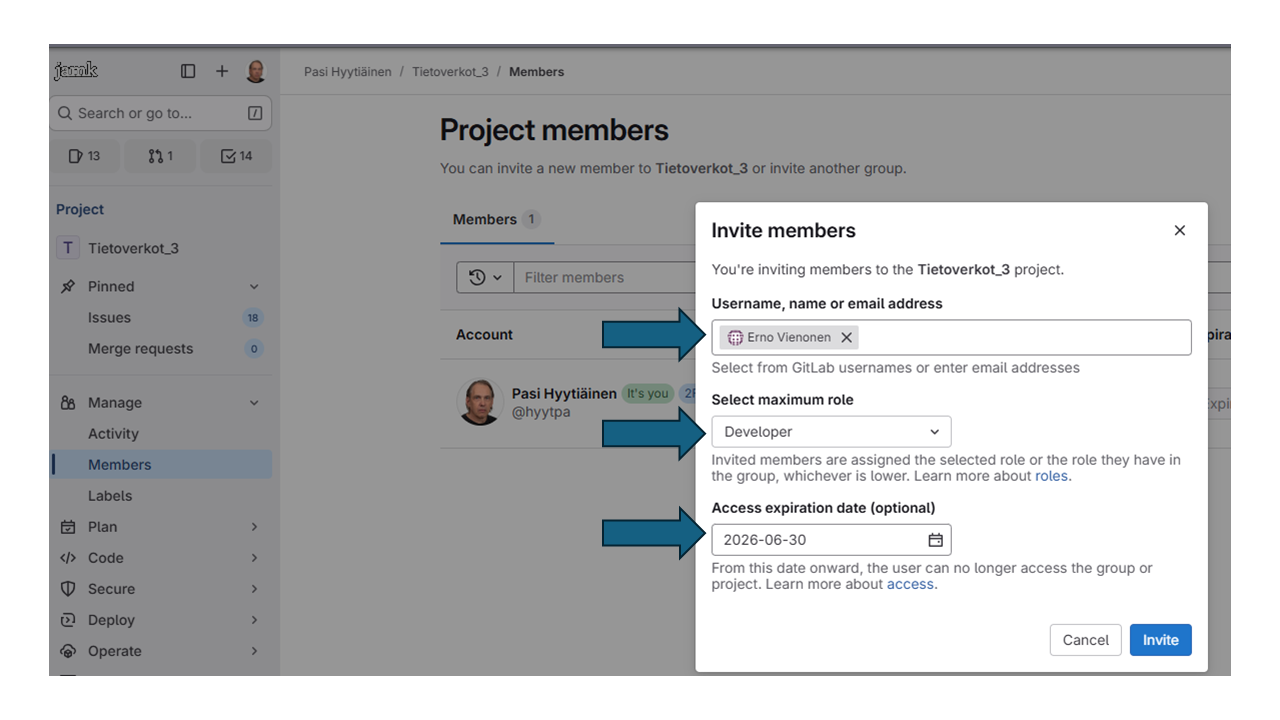
Task: Open recent searches history dropdown
Action: [x=485, y=278]
